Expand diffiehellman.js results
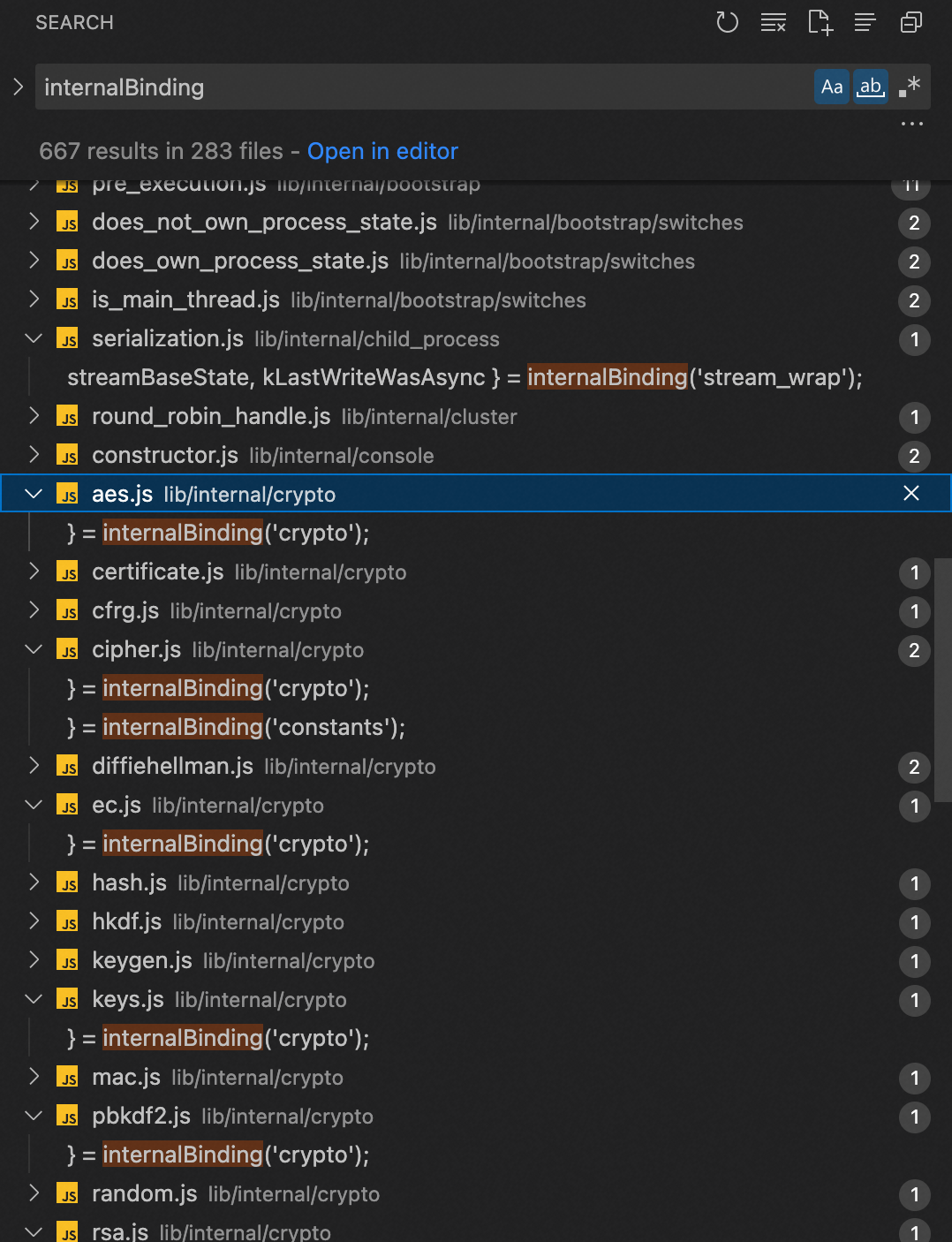 [34, 766]
